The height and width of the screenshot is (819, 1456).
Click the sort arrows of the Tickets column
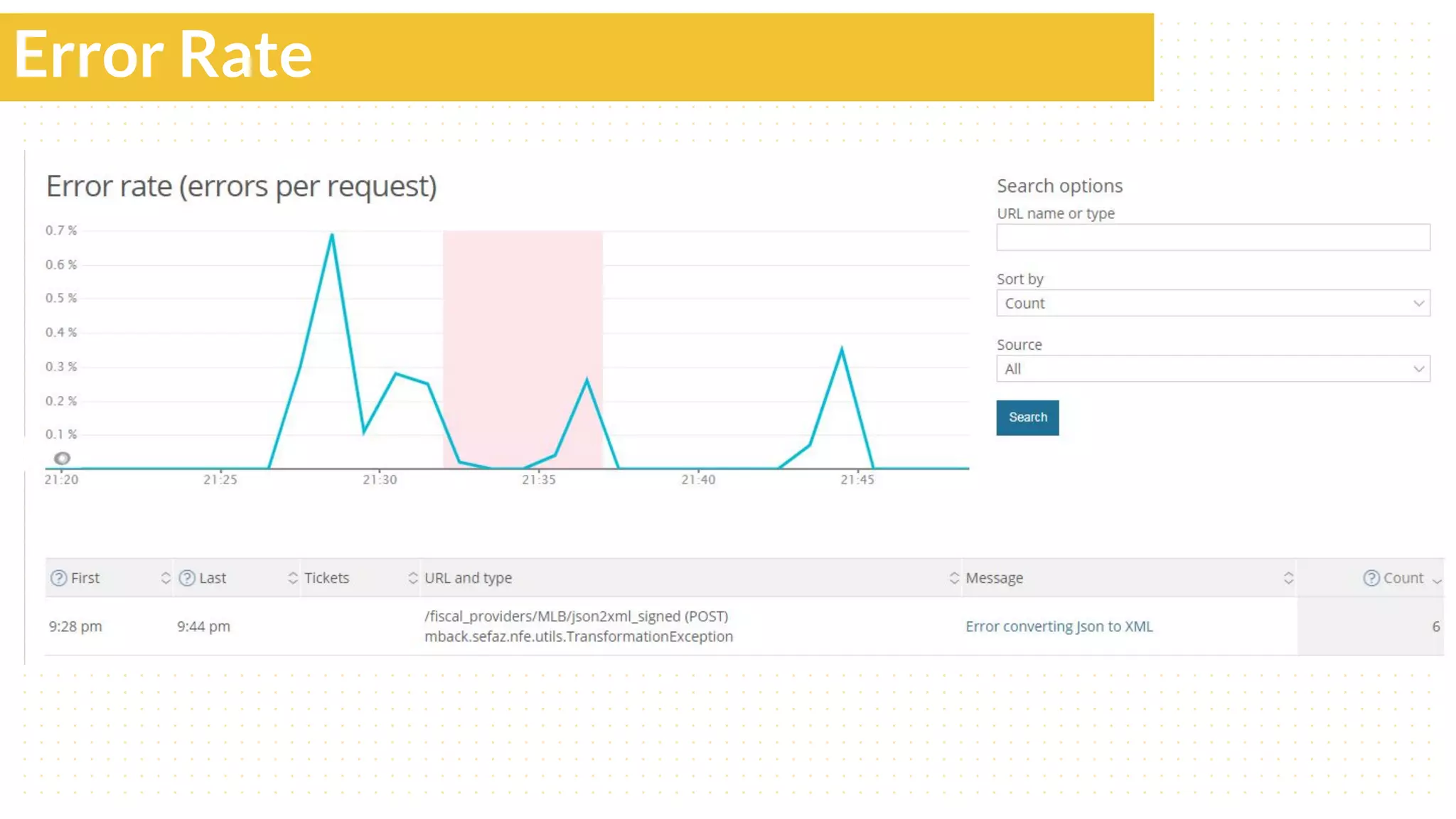click(x=413, y=578)
